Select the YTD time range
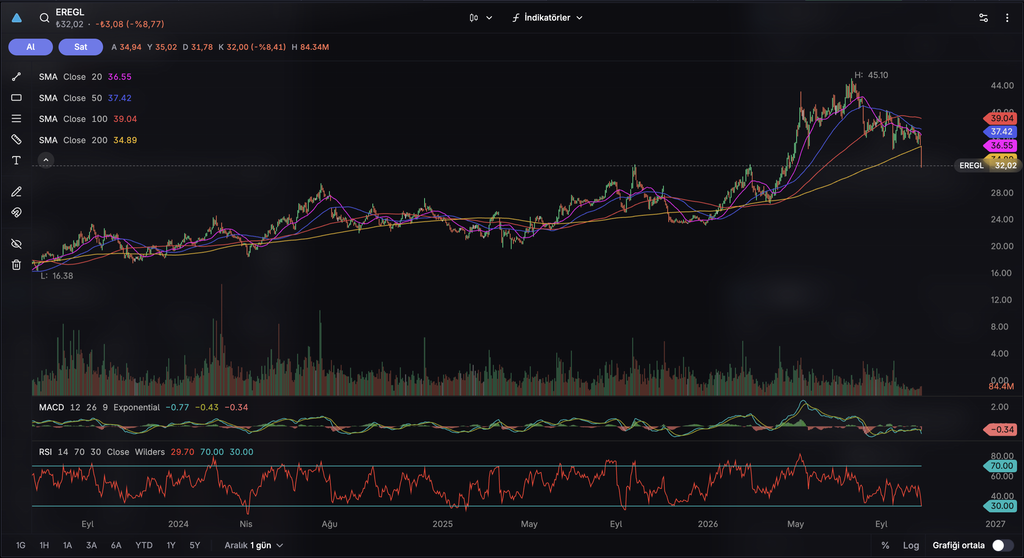The width and height of the screenshot is (1024, 558). [x=144, y=545]
